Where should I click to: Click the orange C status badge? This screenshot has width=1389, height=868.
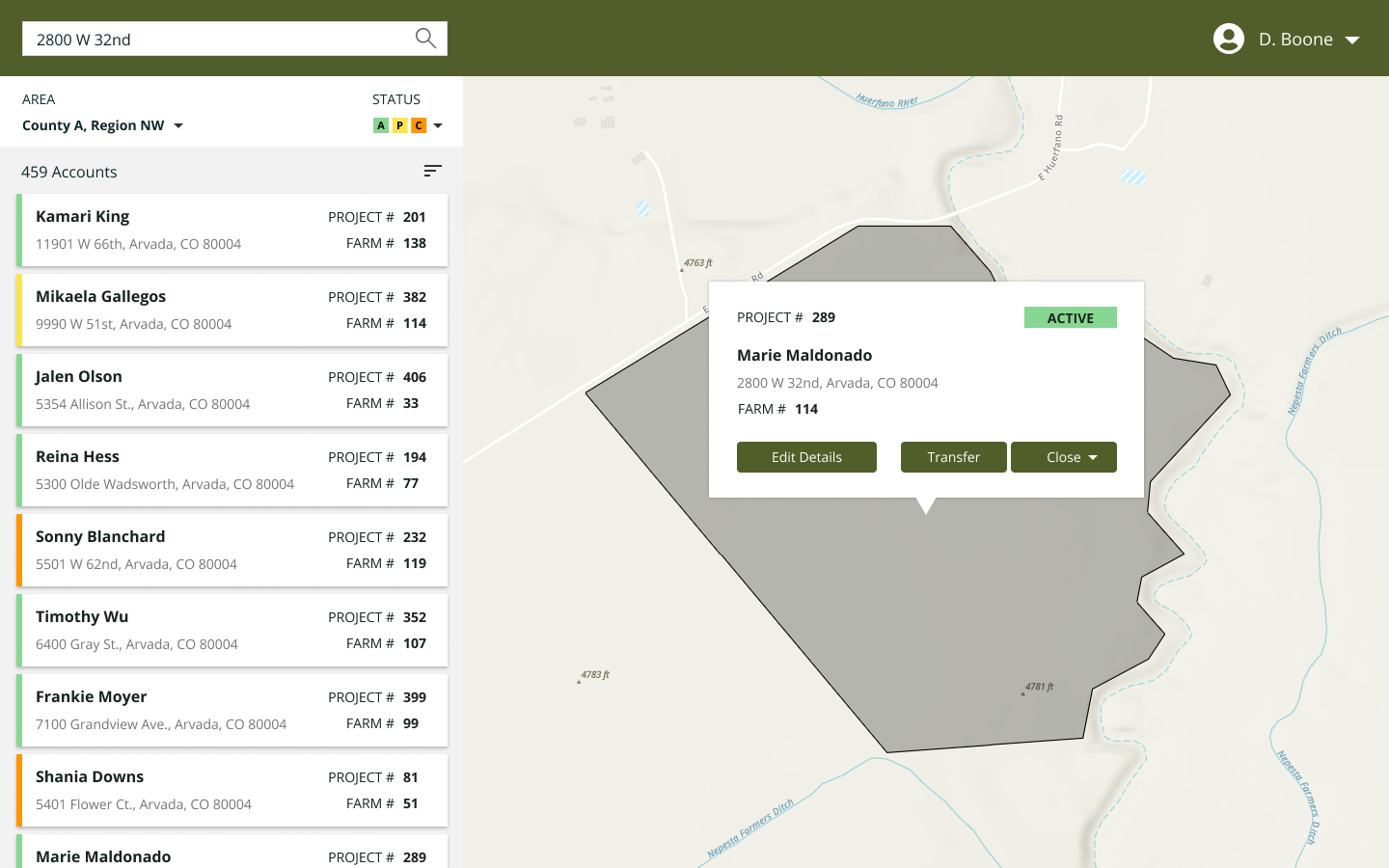419,125
